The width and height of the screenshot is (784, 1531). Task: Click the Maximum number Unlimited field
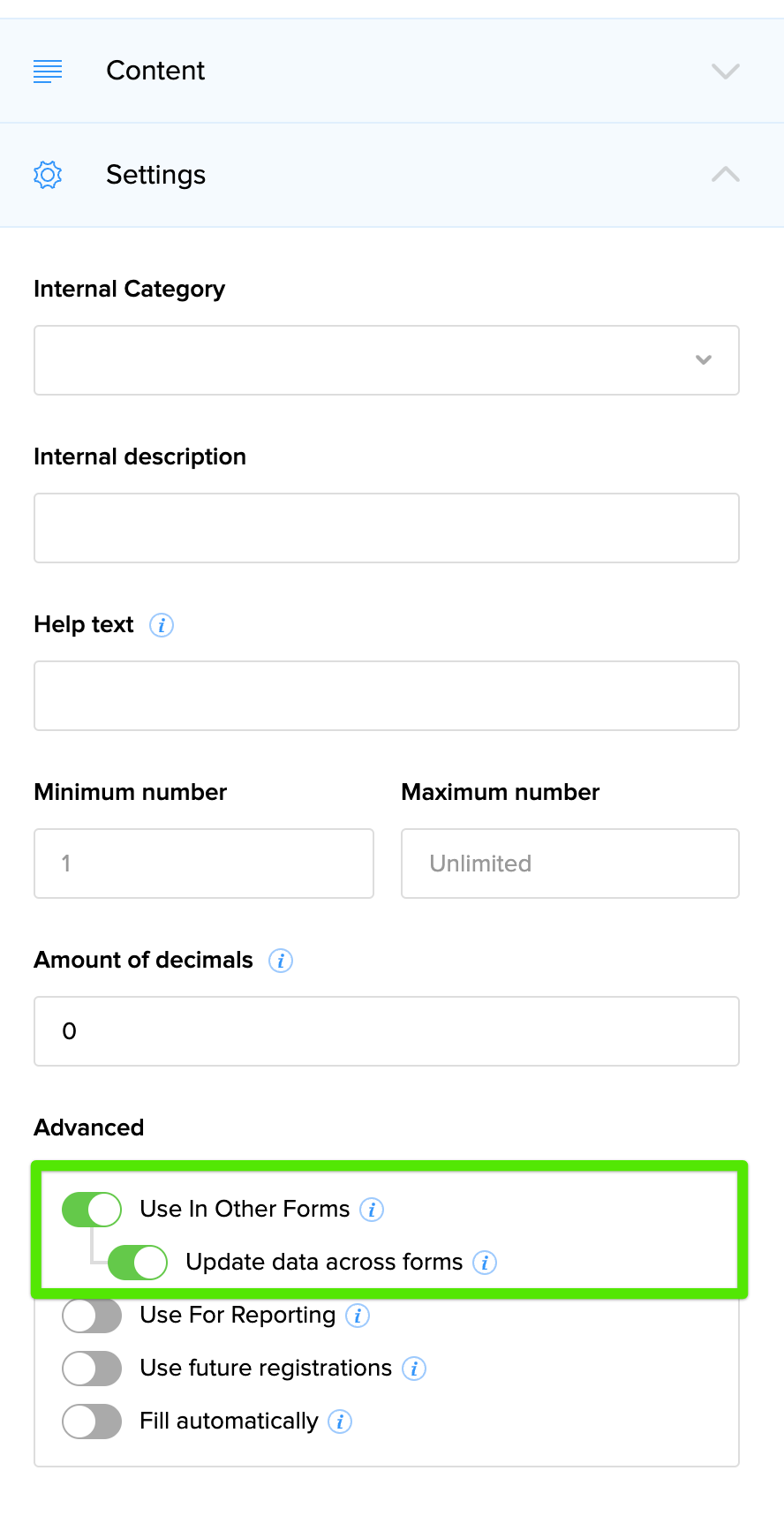coord(570,864)
